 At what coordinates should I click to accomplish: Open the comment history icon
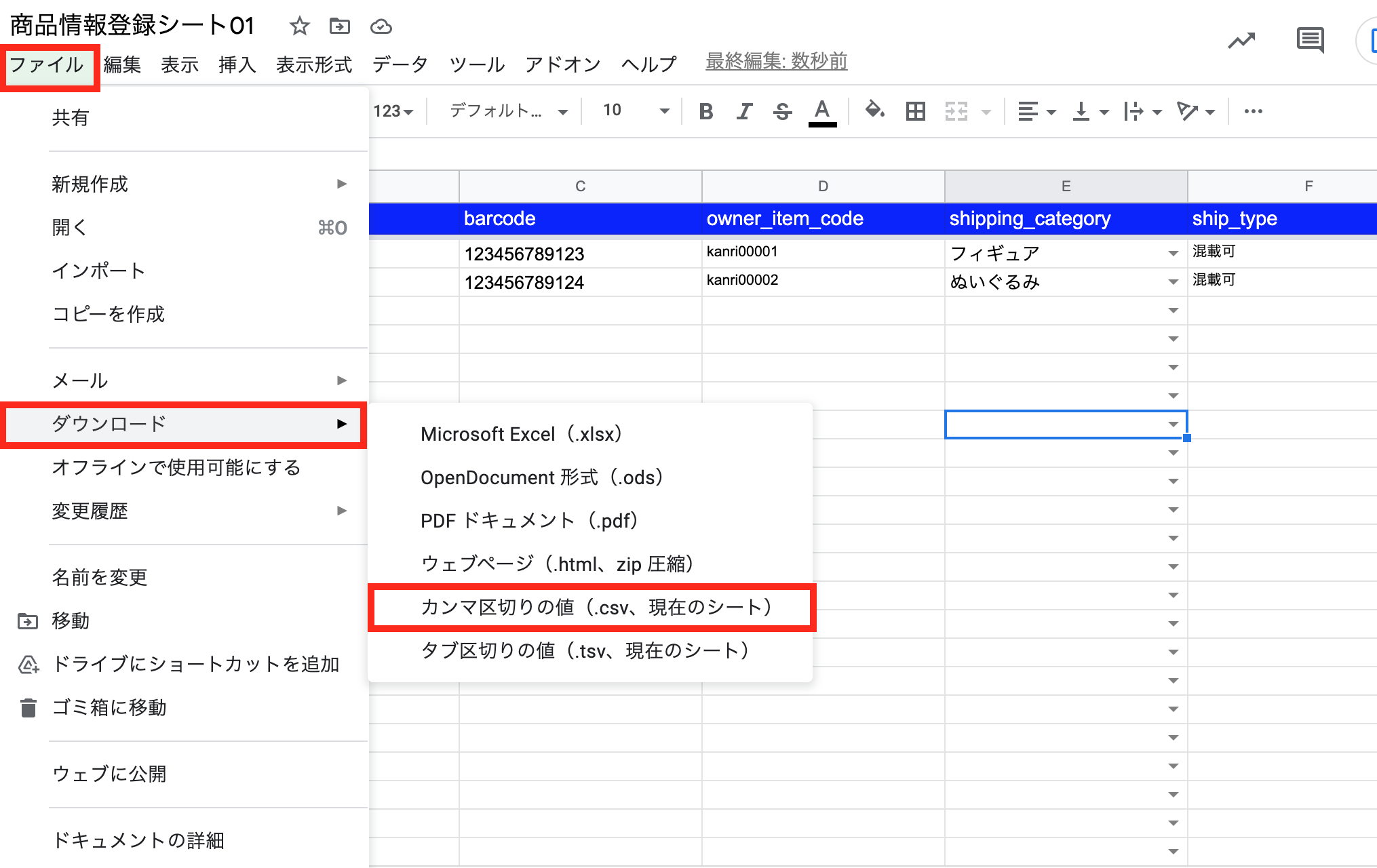(1309, 41)
